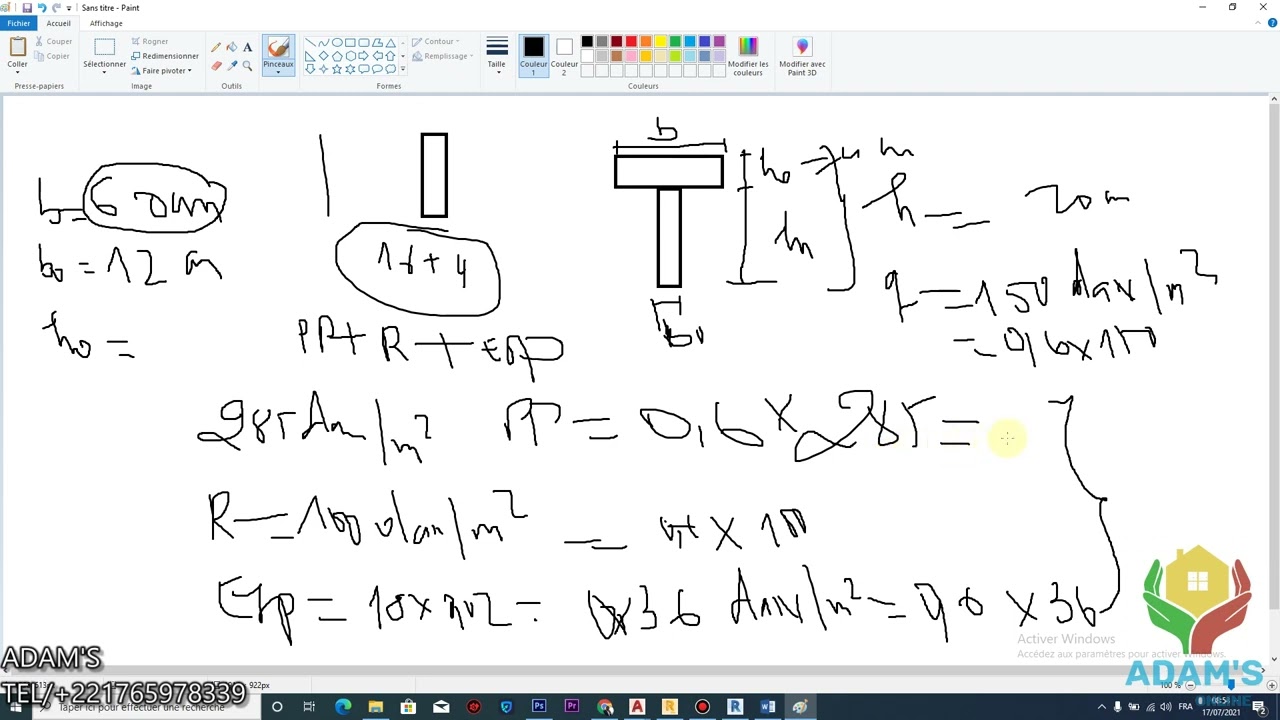1280x720 pixels.
Task: Click the Pinceaux brush icon
Action: tap(278, 47)
